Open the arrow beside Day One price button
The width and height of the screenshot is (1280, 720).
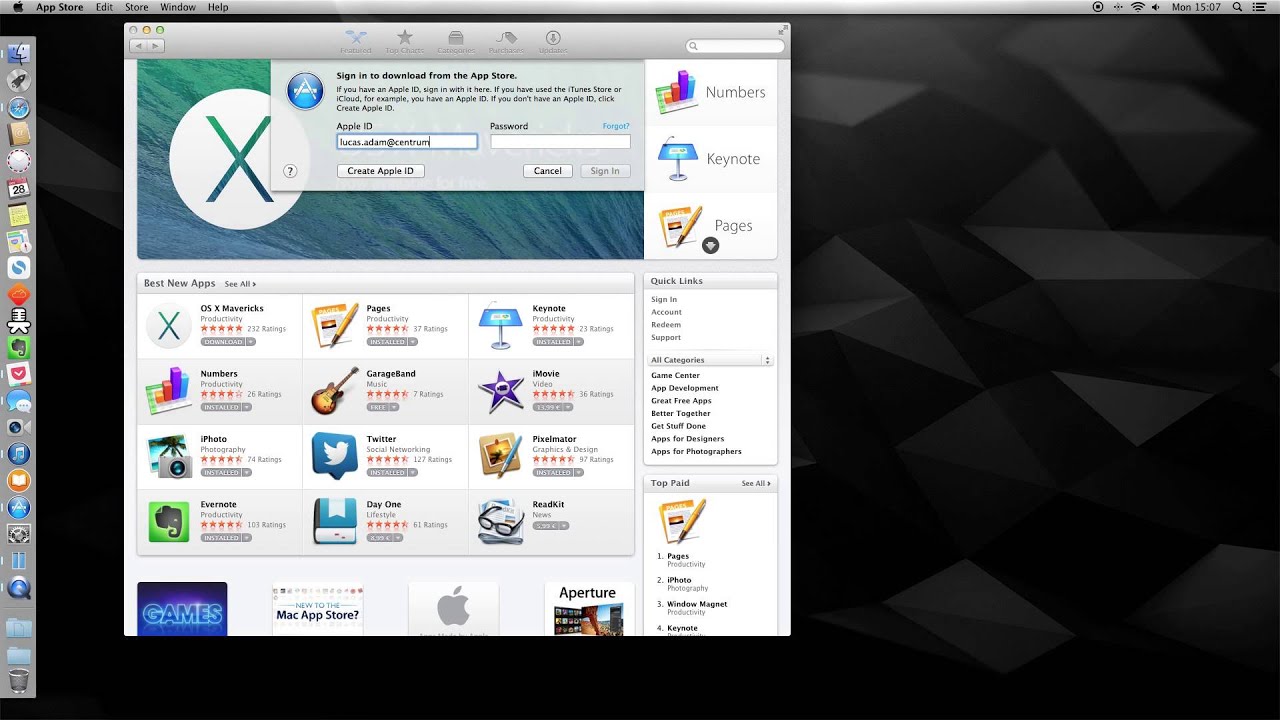point(398,538)
